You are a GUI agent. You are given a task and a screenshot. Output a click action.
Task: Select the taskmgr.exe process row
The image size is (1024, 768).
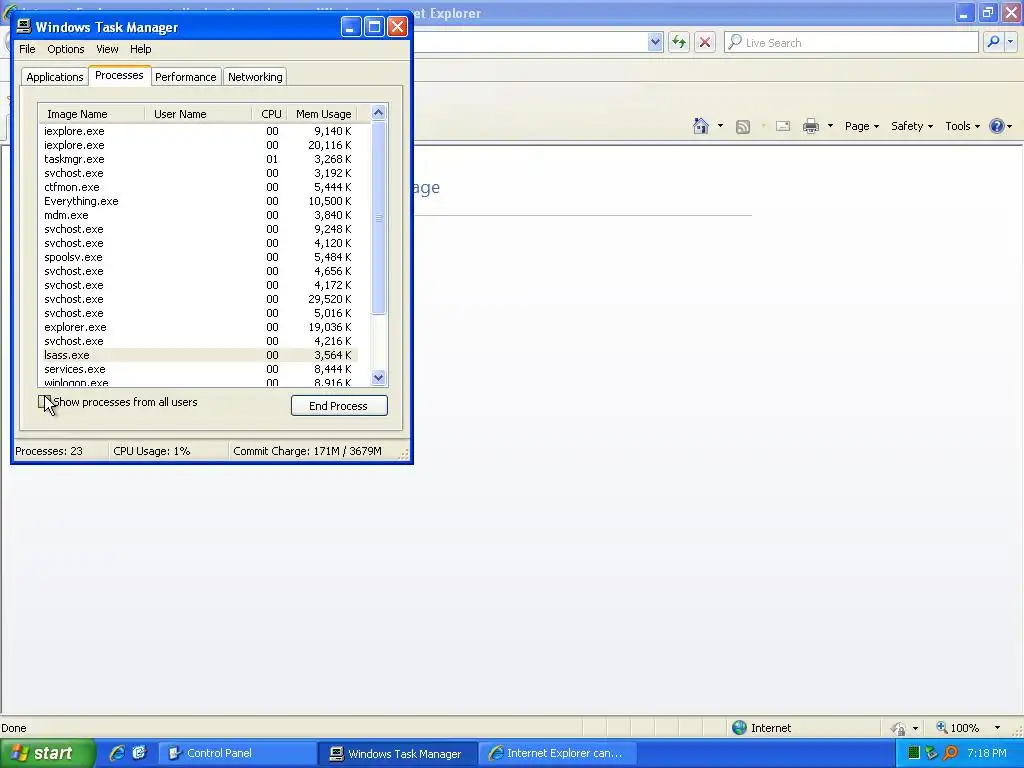(x=198, y=159)
